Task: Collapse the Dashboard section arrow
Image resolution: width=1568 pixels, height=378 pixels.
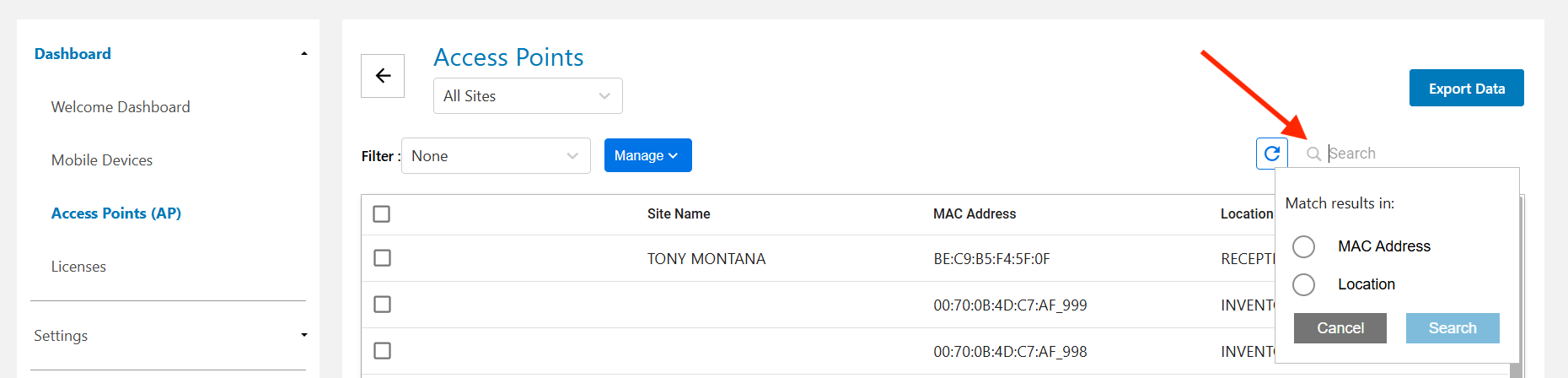Action: [x=304, y=54]
